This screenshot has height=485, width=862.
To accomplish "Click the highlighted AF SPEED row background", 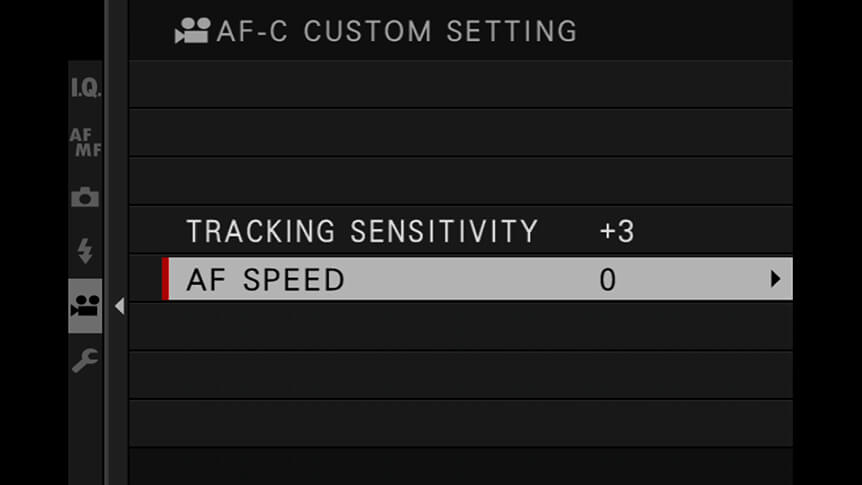I will tap(477, 279).
